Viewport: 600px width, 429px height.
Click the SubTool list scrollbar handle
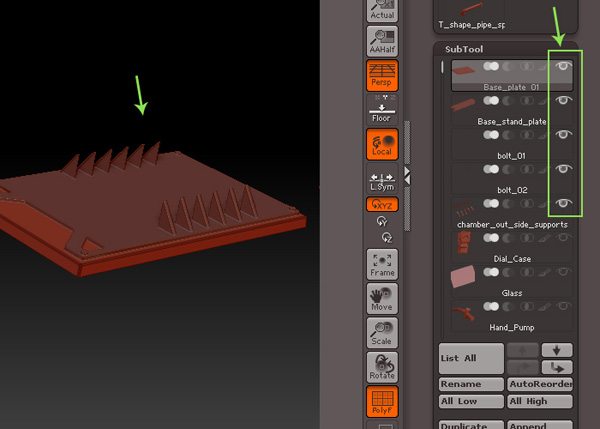442,67
